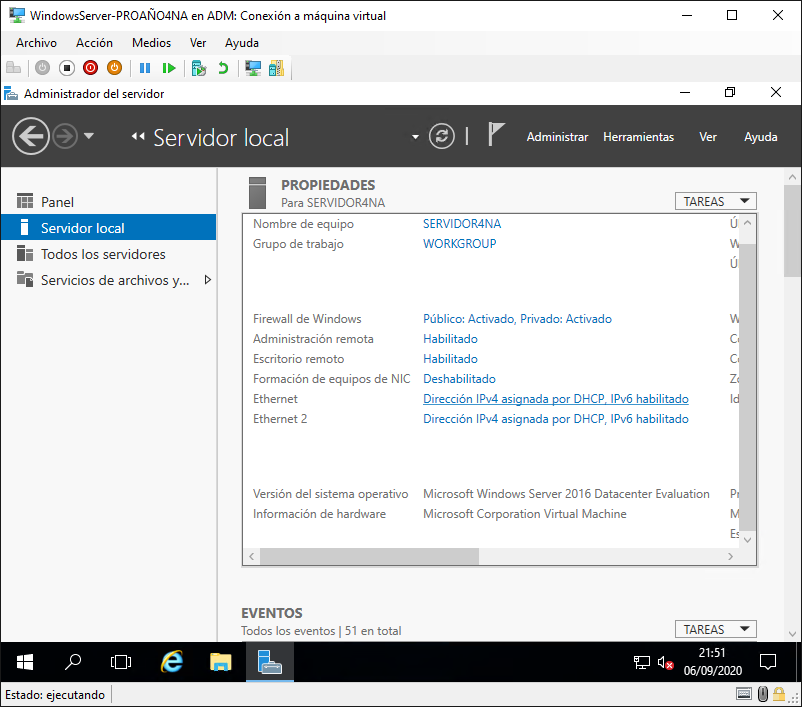Image resolution: width=802 pixels, height=707 pixels.
Task: Select Panel in the sidebar
Action: point(108,202)
